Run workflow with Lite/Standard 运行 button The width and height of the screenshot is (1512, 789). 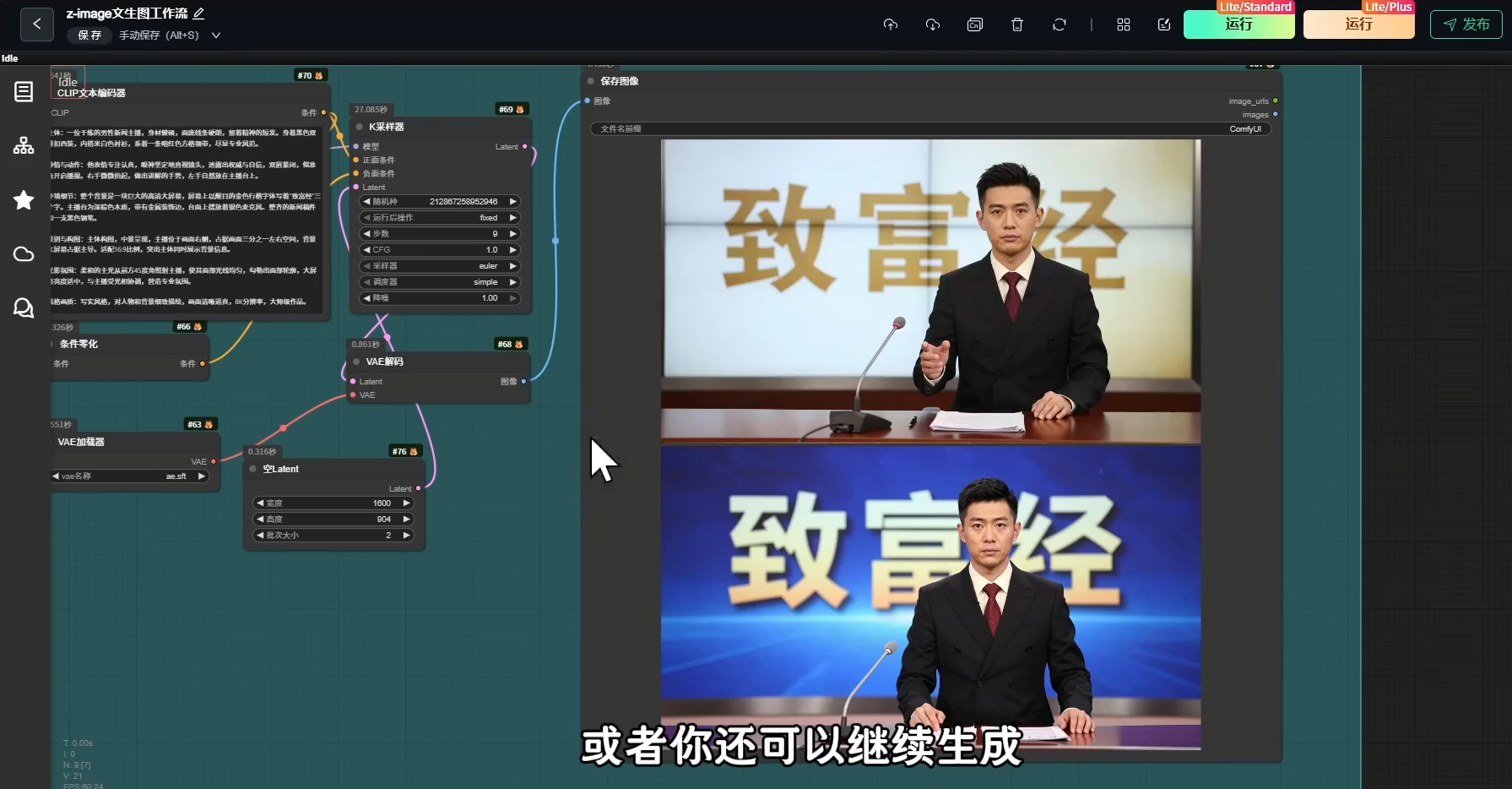click(1238, 24)
